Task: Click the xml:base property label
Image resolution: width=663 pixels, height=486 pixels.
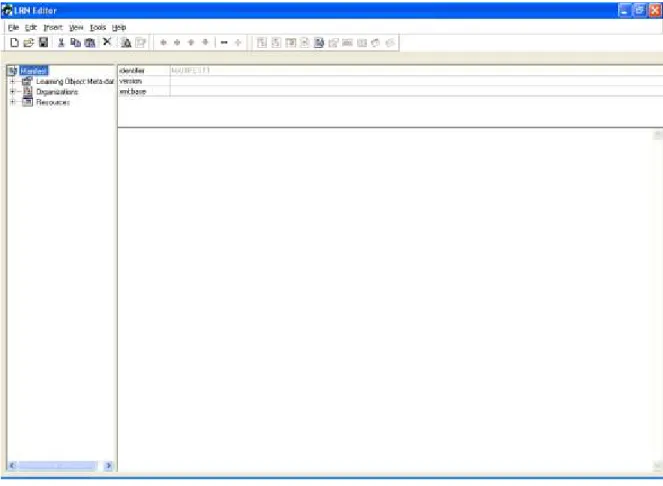Action: pyautogui.click(x=132, y=91)
